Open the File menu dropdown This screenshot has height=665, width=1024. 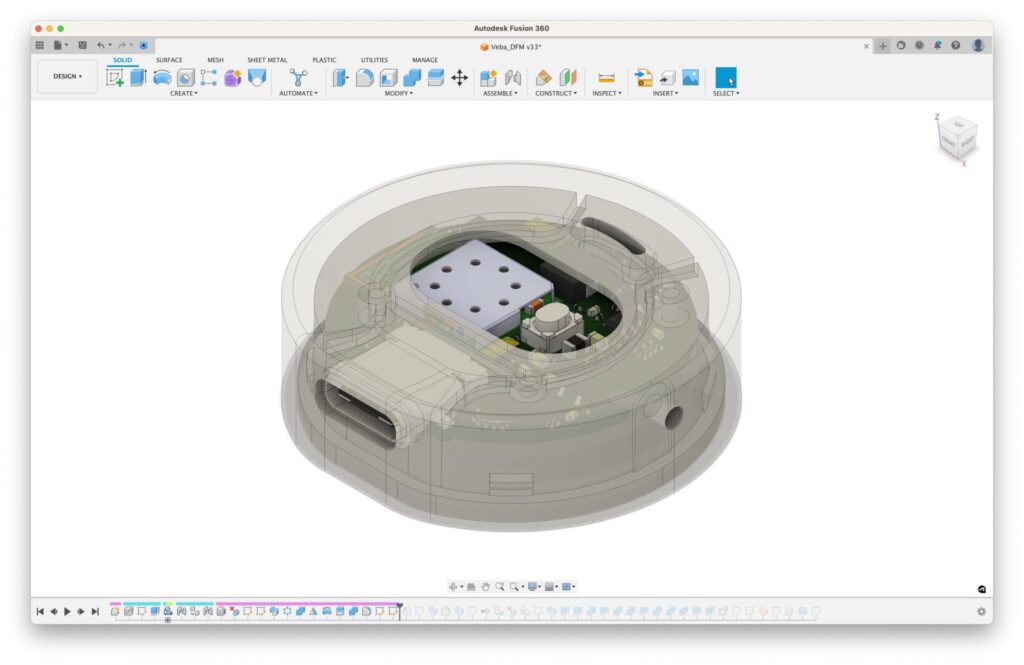tap(61, 45)
